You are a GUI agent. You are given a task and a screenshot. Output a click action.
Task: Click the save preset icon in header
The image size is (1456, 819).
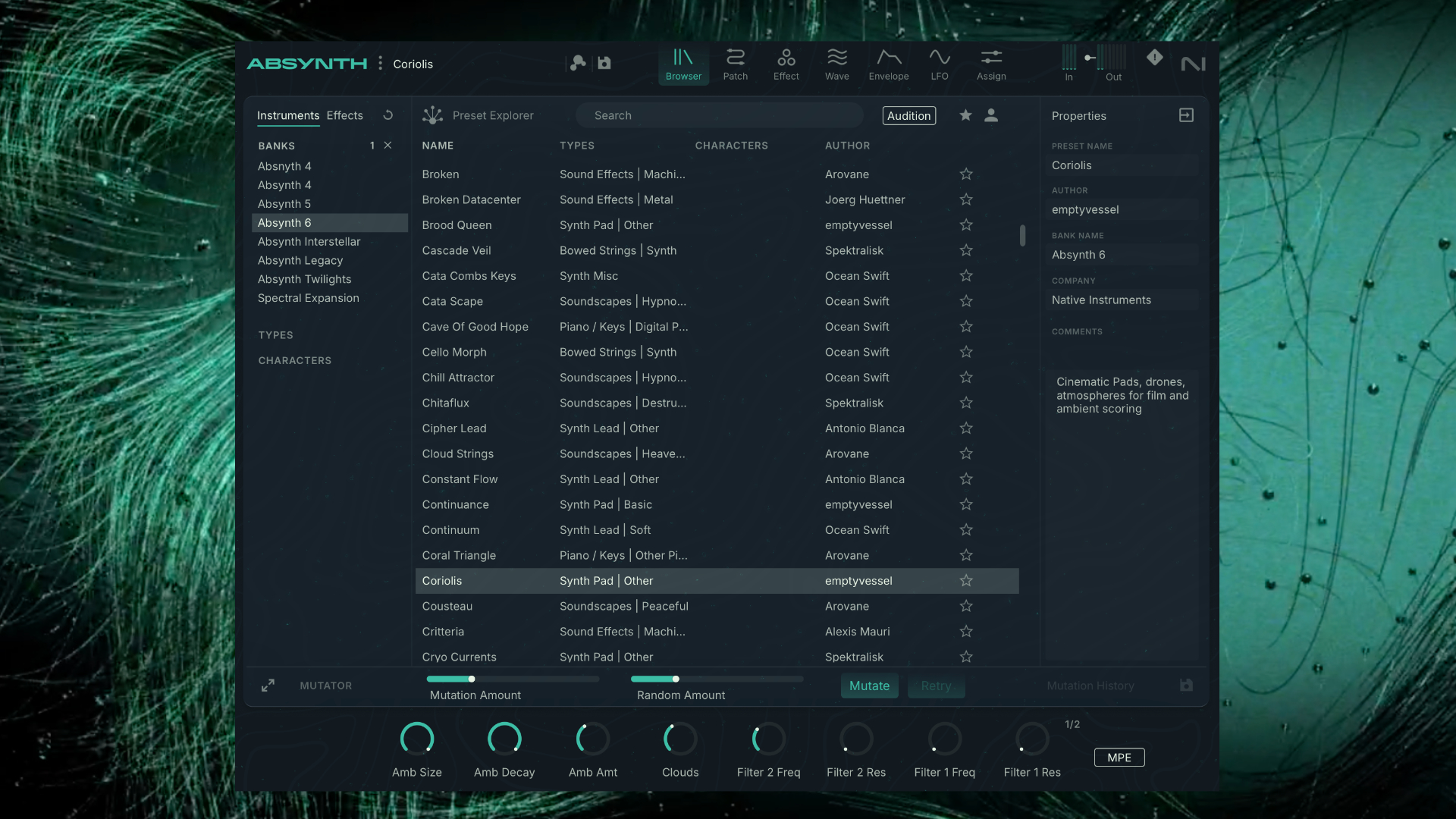pyautogui.click(x=604, y=63)
